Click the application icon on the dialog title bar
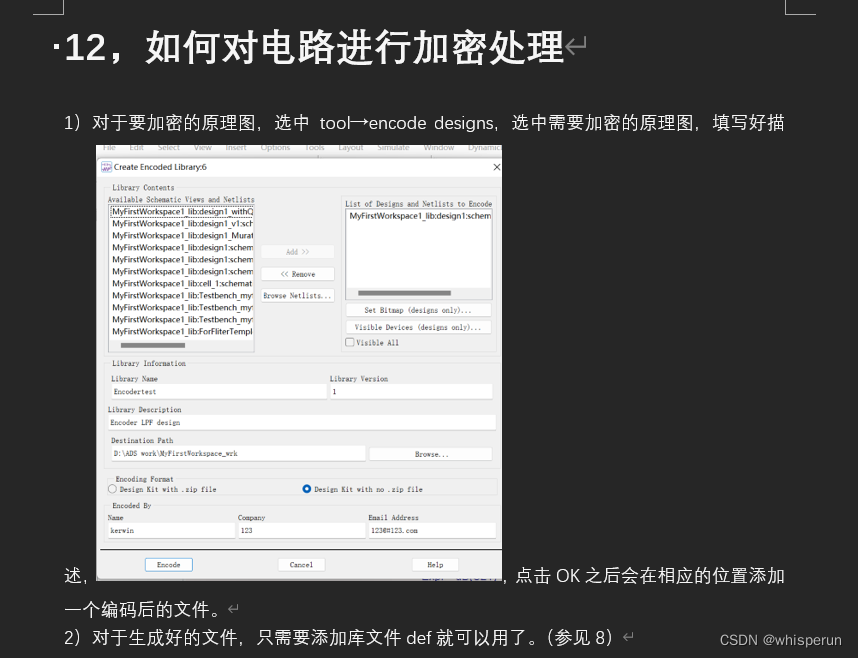Image resolution: width=858 pixels, height=658 pixels. coord(105,168)
